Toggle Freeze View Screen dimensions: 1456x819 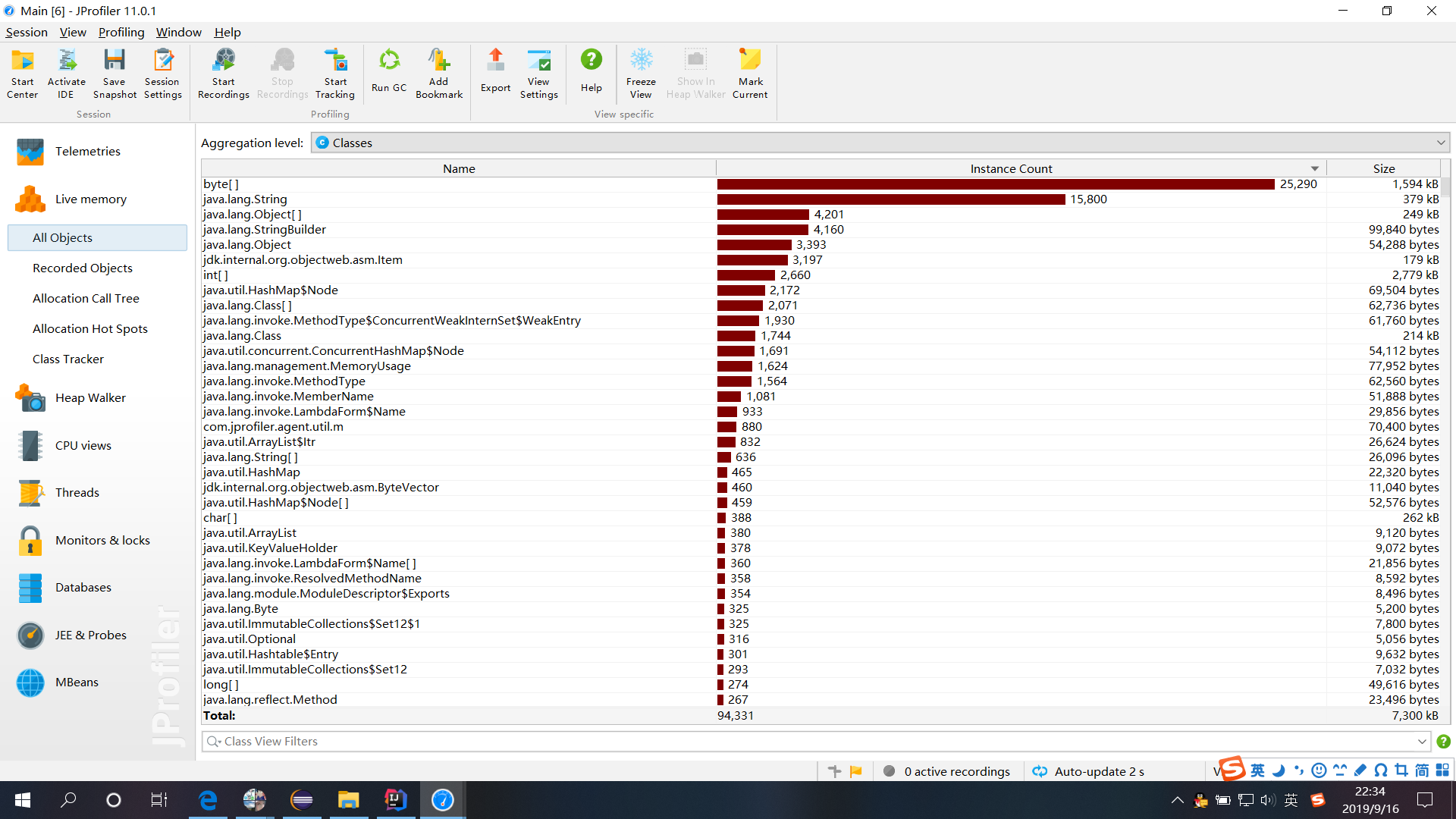[641, 74]
